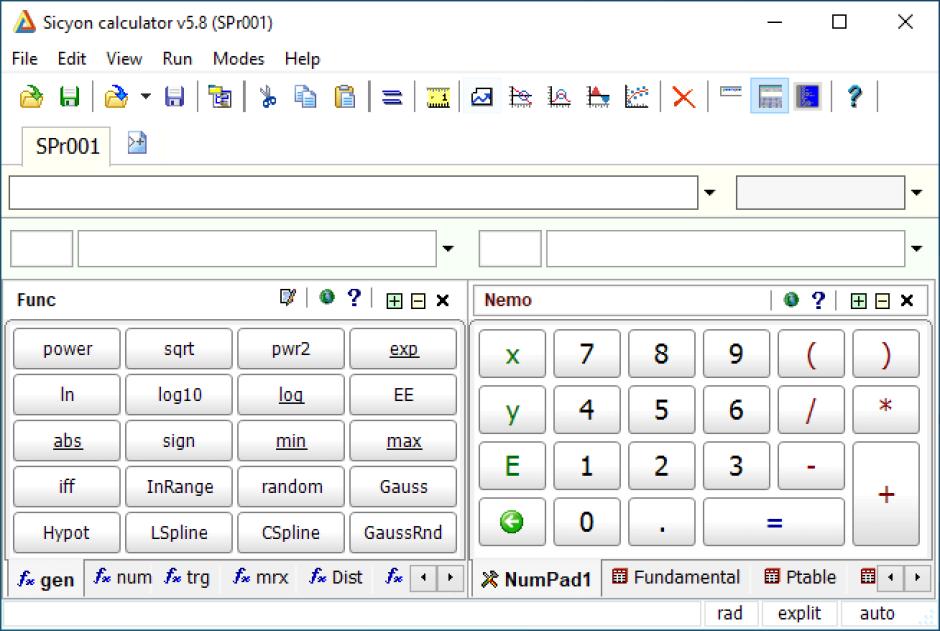
Task: Open the Modes menu
Action: click(239, 59)
